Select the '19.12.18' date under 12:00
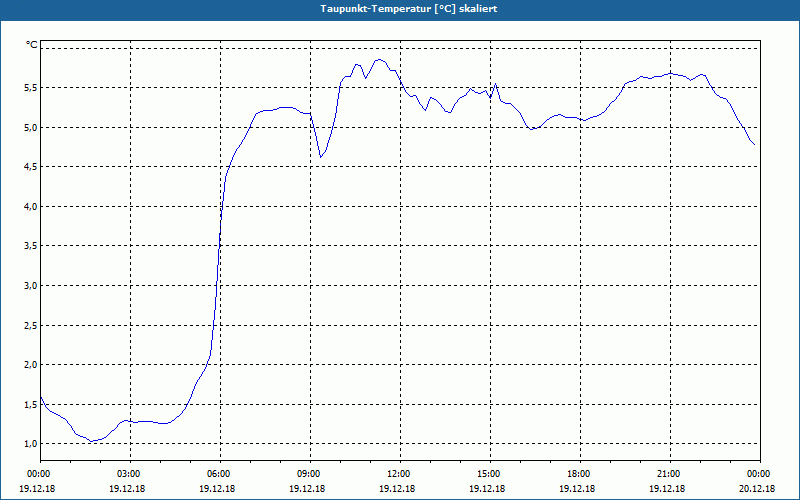The width and height of the screenshot is (800, 500). 397,488
